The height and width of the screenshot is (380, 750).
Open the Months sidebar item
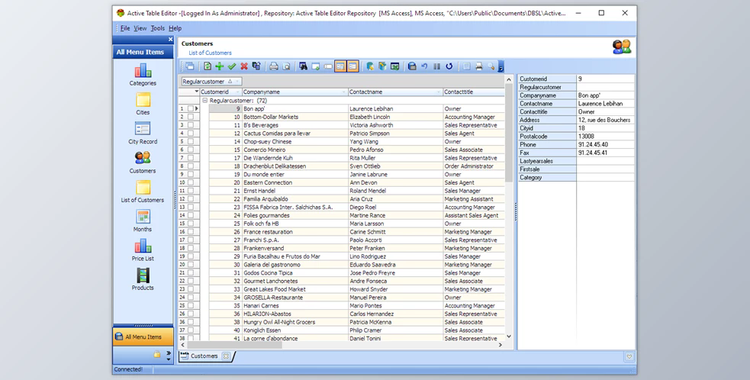(x=143, y=221)
